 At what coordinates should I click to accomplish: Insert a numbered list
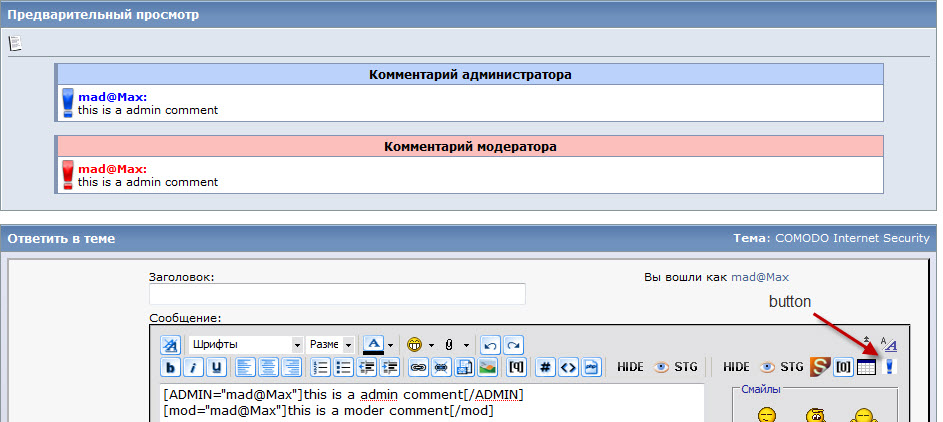320,367
